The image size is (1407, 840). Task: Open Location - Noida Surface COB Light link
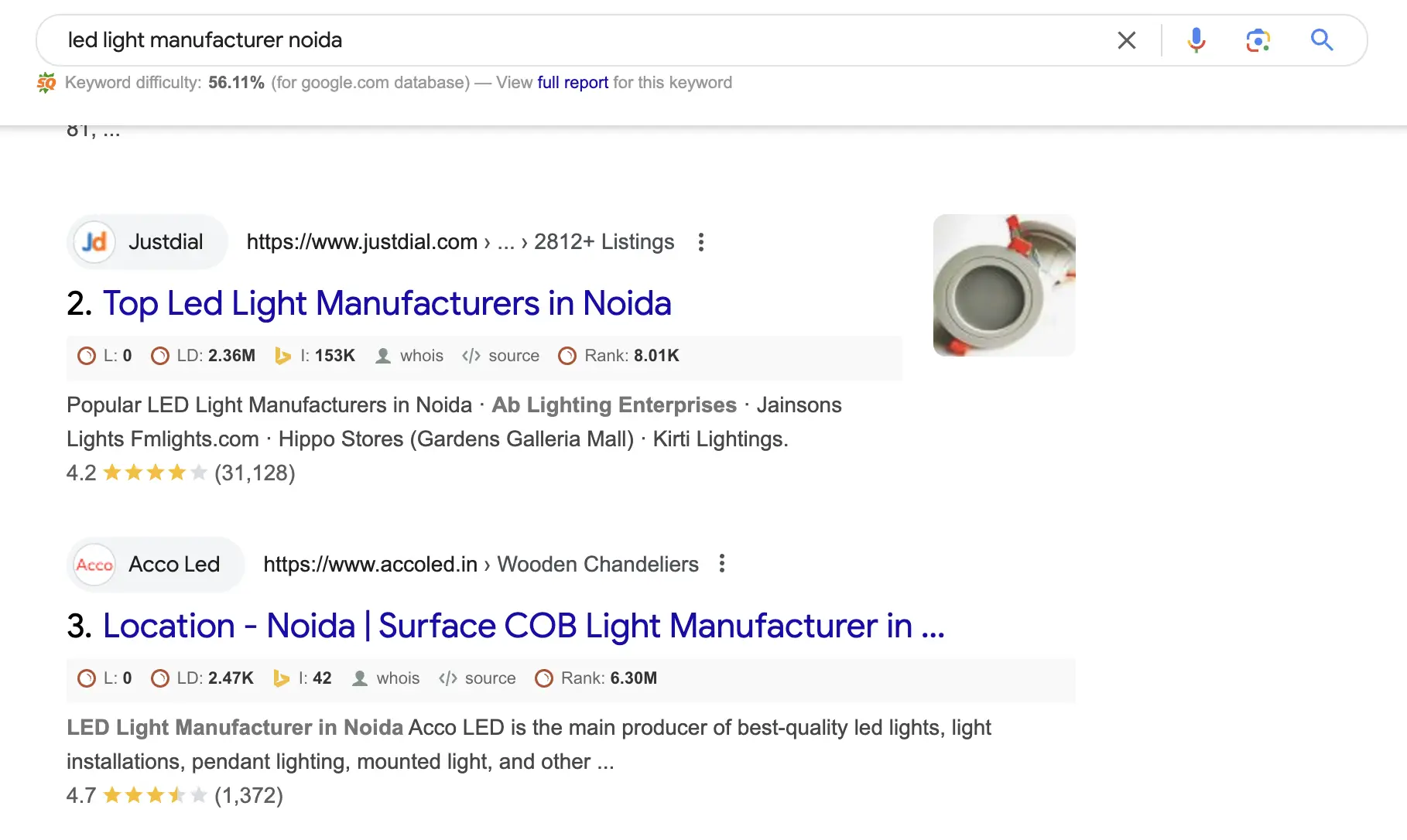pos(523,626)
